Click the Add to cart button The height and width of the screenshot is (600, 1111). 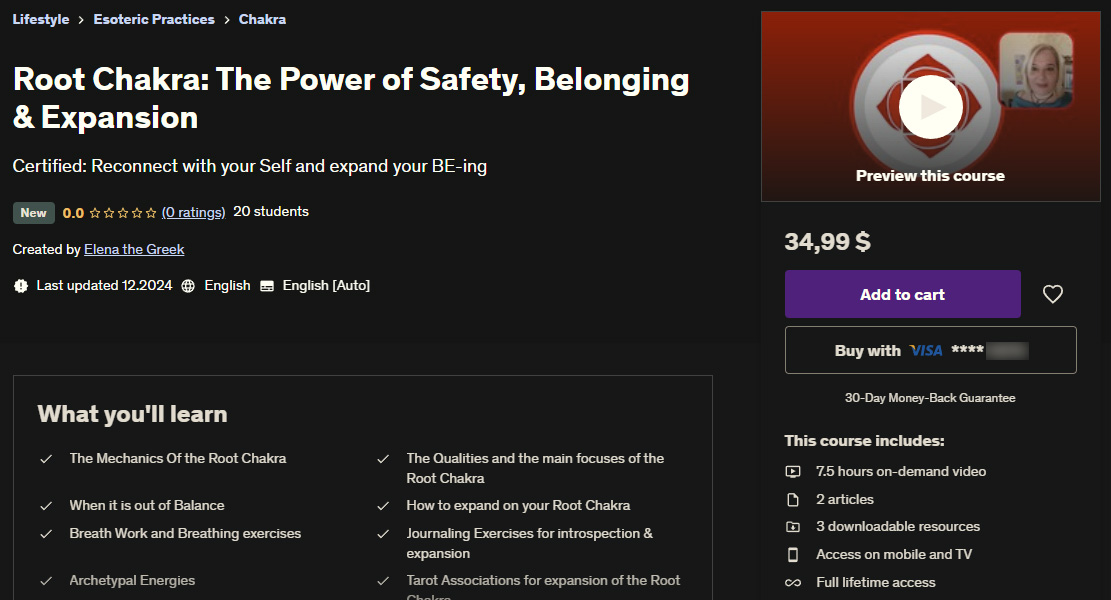(902, 294)
